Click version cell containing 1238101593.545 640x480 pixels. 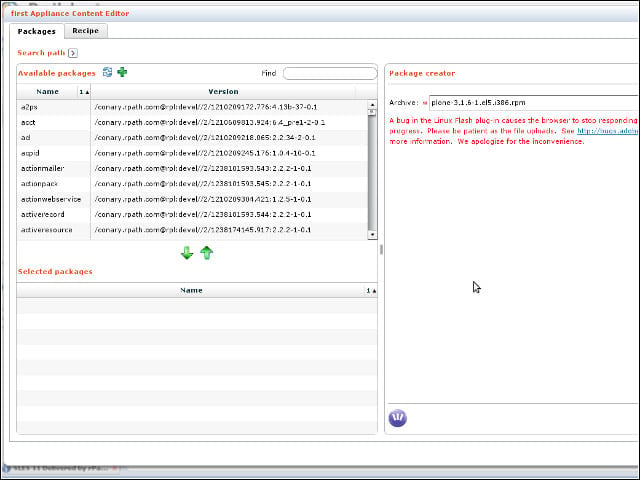203,184
